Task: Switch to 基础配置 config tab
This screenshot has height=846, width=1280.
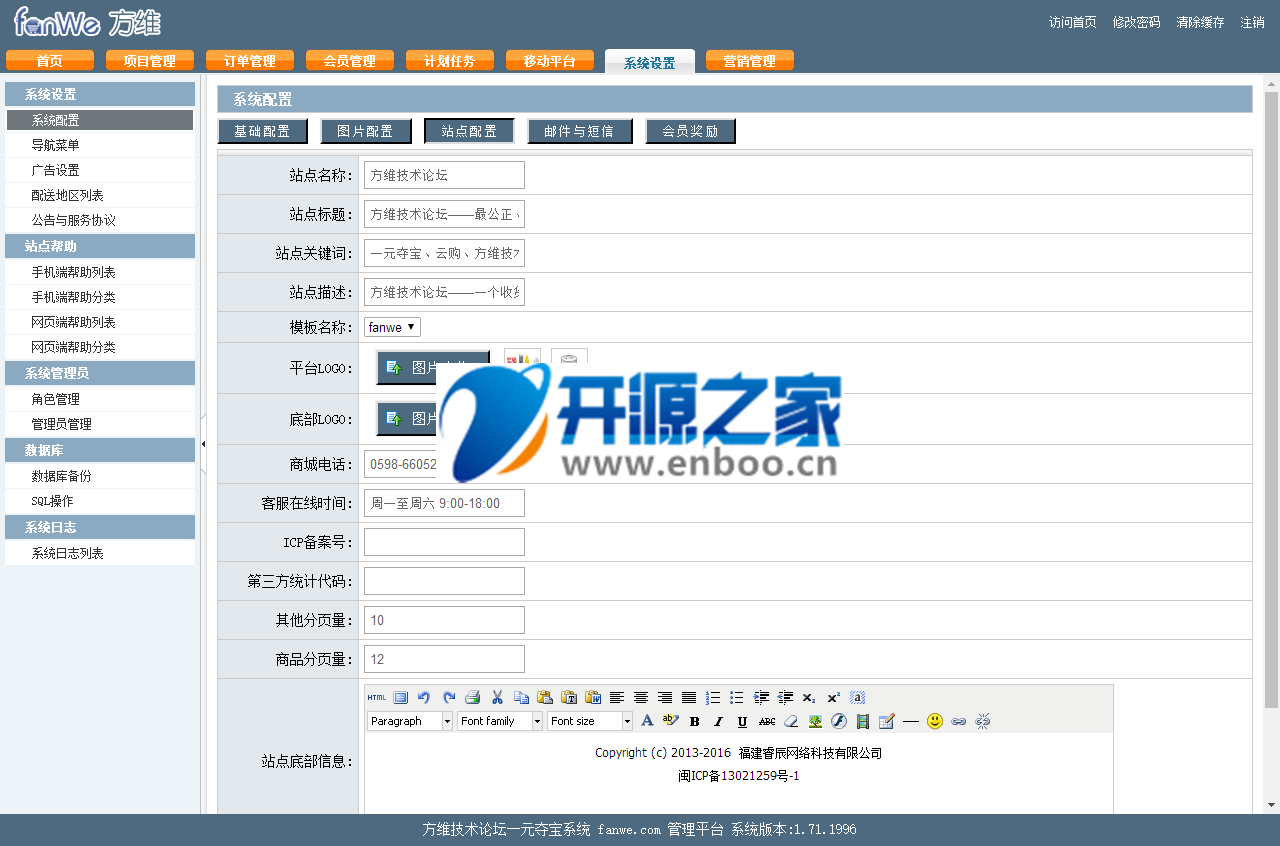Action: tap(263, 131)
